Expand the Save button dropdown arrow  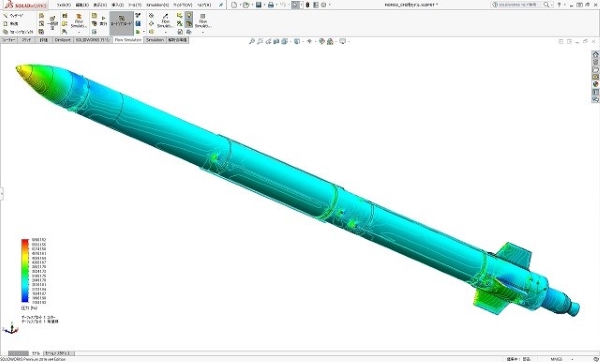(x=264, y=5)
